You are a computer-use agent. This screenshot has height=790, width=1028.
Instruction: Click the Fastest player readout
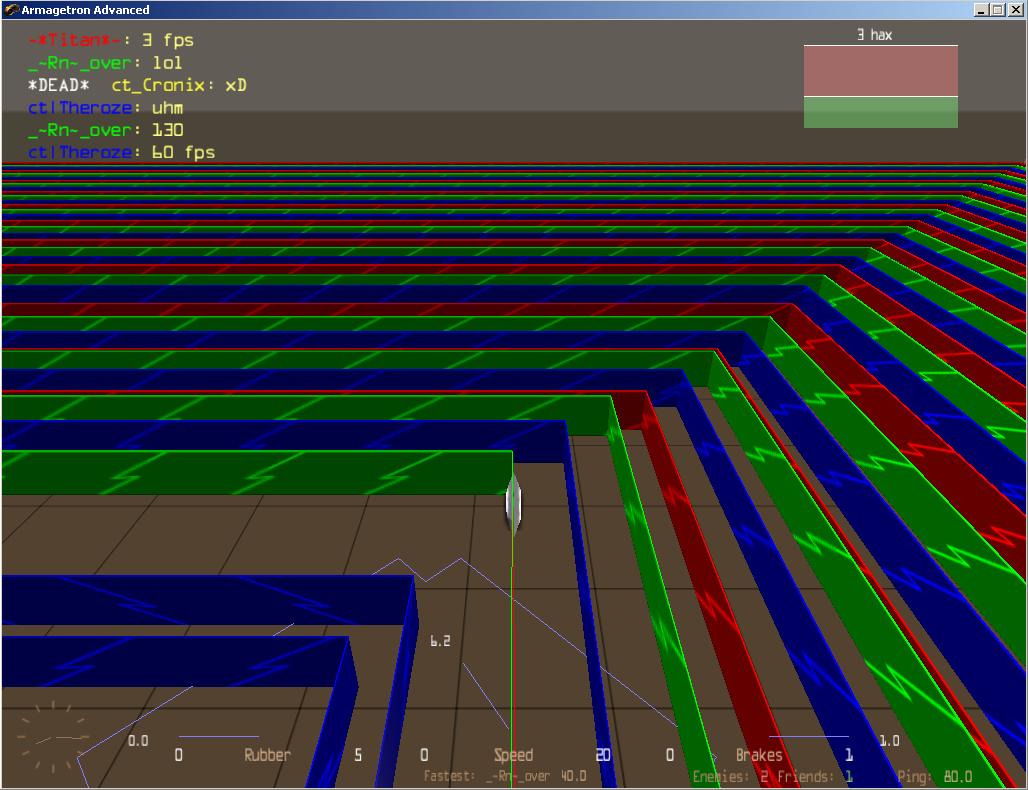click(505, 776)
